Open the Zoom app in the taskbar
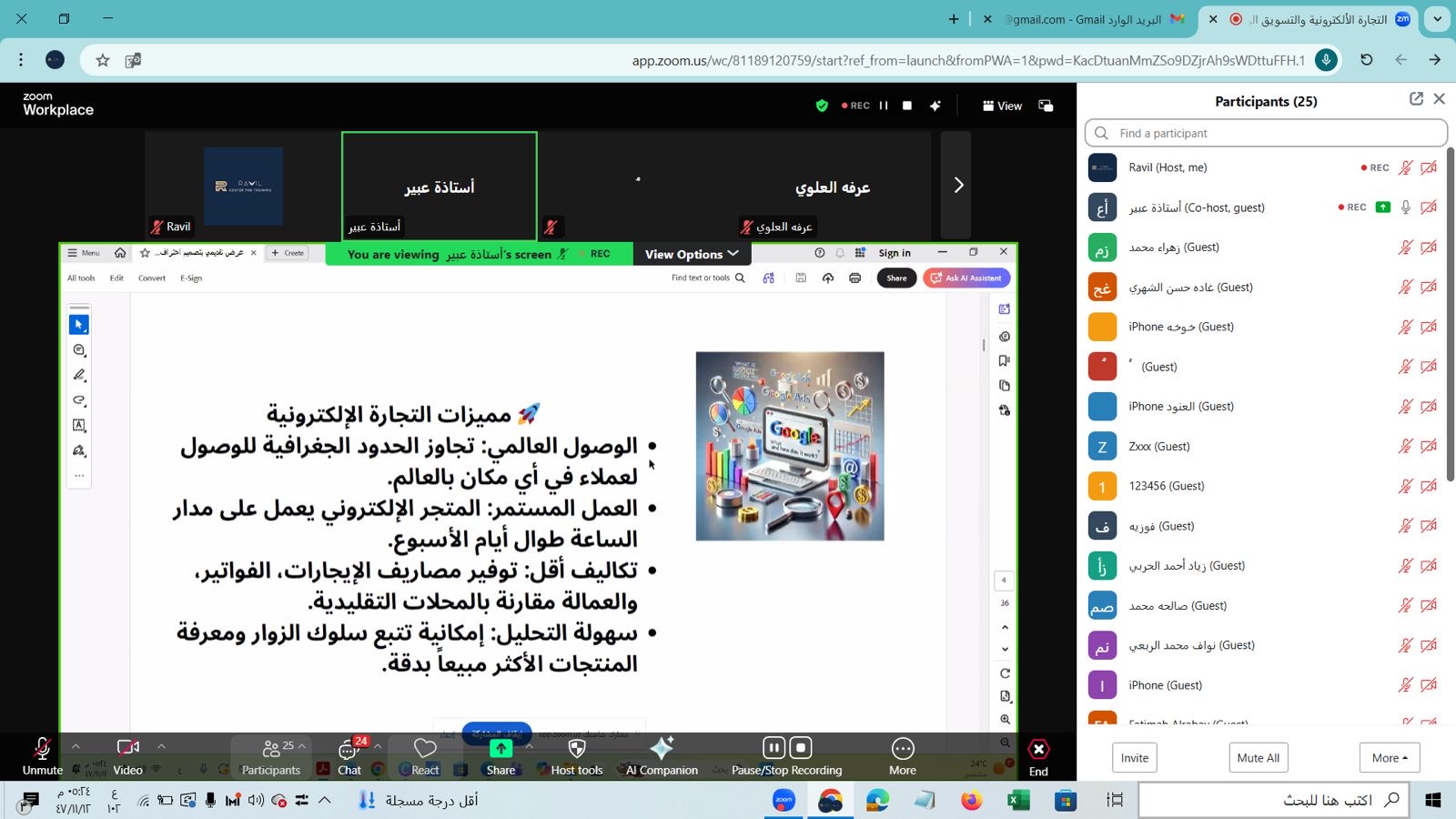1456x819 pixels. pyautogui.click(x=784, y=801)
